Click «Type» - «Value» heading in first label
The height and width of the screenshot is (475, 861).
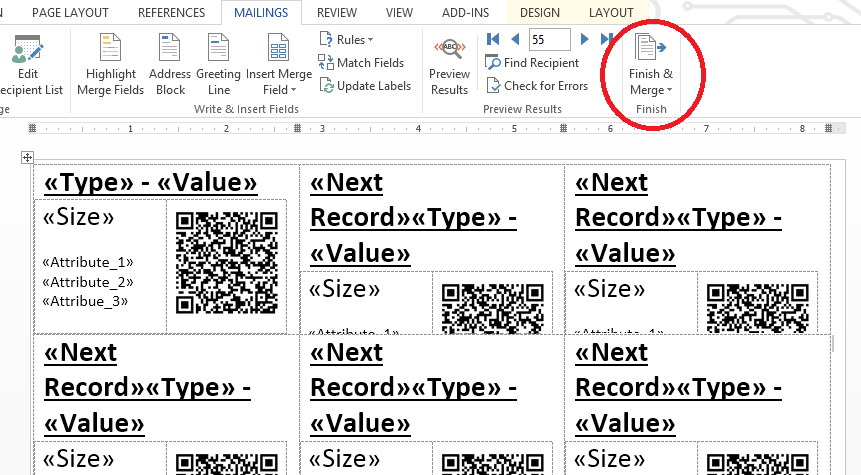[x=150, y=182]
